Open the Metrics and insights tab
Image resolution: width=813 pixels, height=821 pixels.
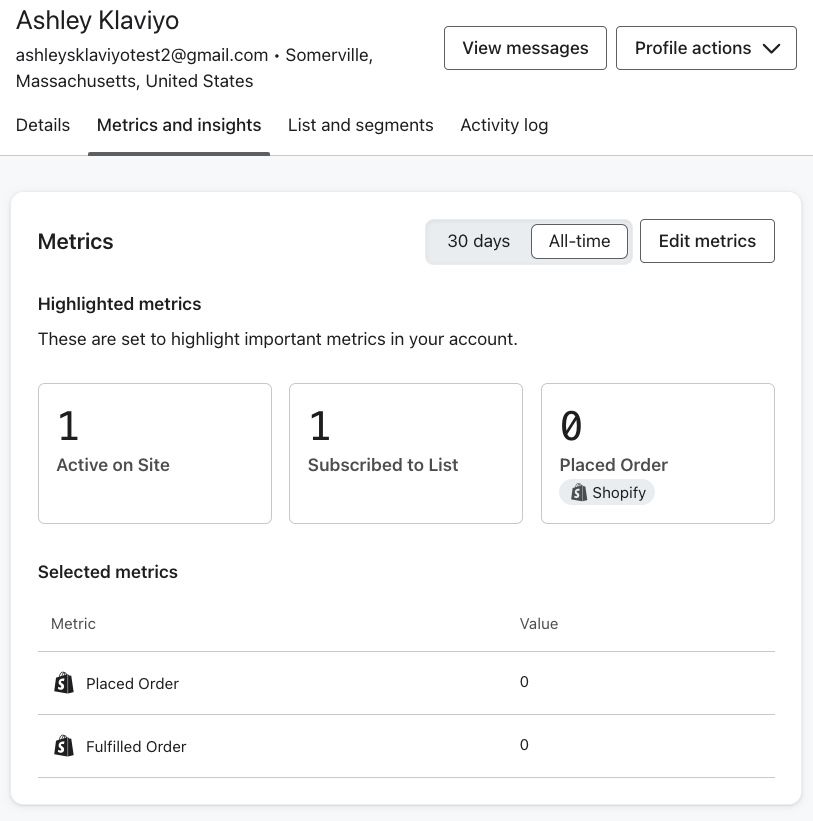tap(179, 125)
